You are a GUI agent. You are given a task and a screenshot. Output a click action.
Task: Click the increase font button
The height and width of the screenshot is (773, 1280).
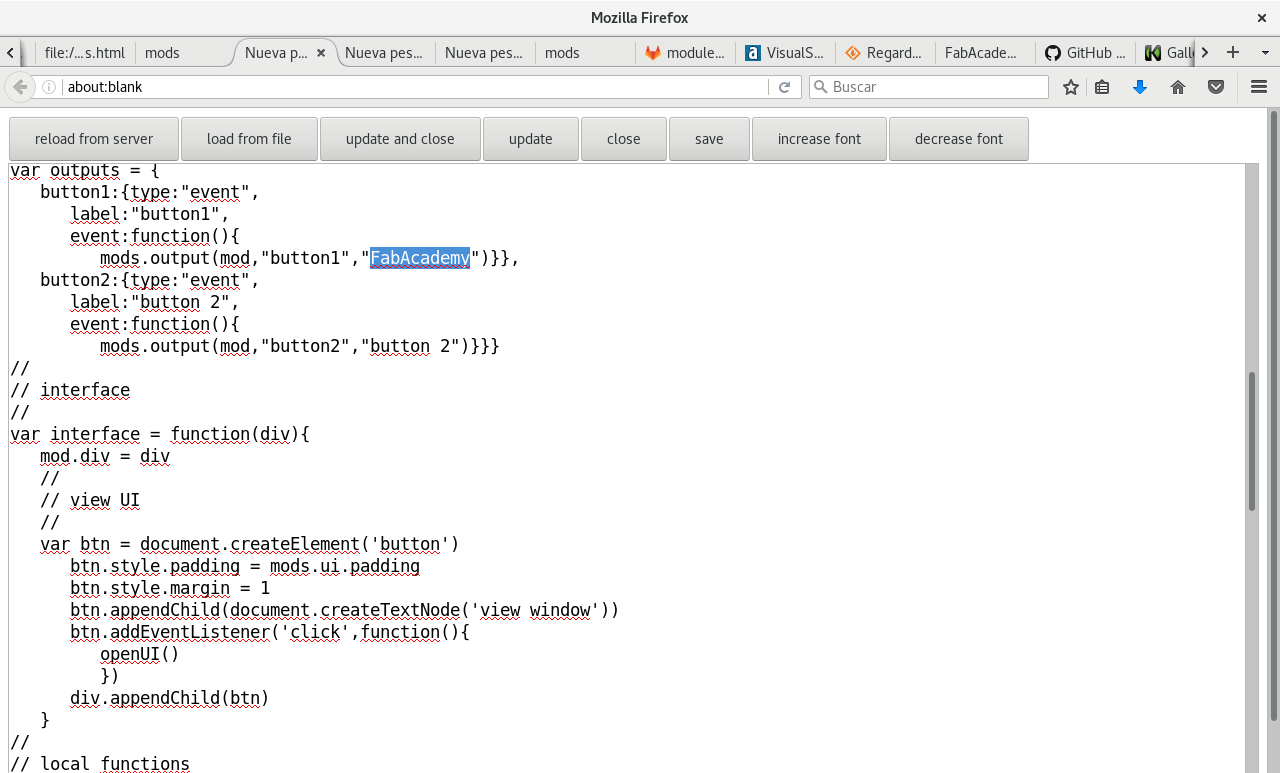819,139
